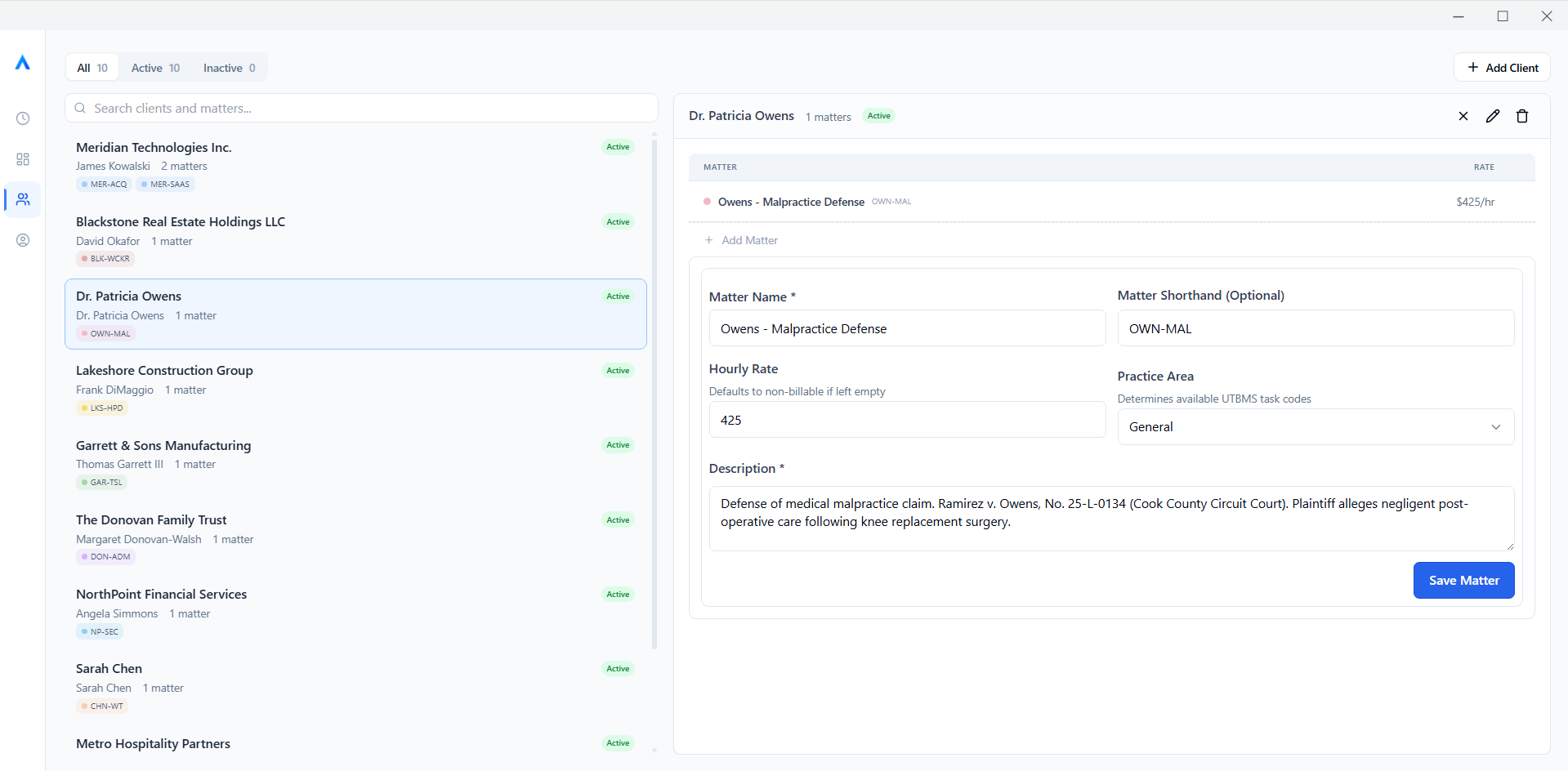Click the magnifier icon in the search bar
1568x771 pixels.
(x=79, y=108)
